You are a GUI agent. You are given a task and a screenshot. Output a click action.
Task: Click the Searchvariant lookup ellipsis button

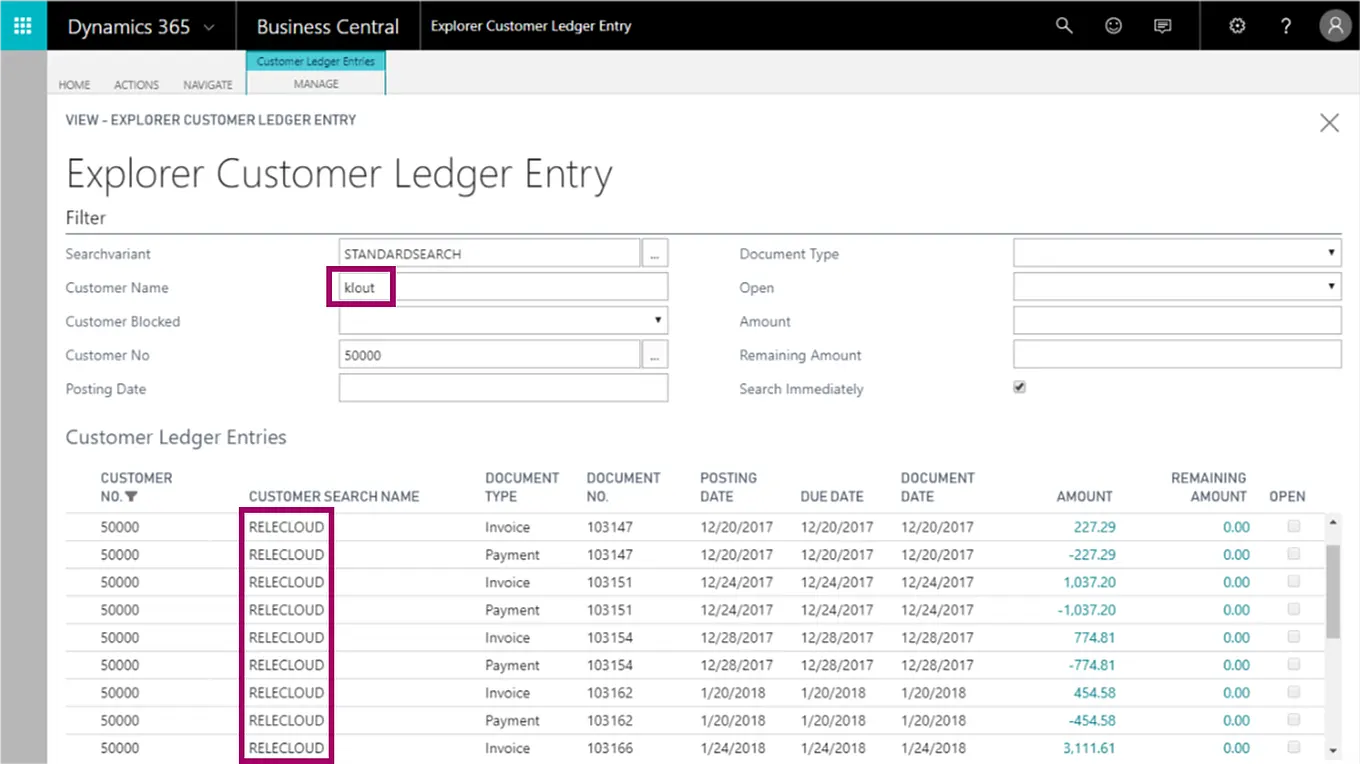coord(654,254)
